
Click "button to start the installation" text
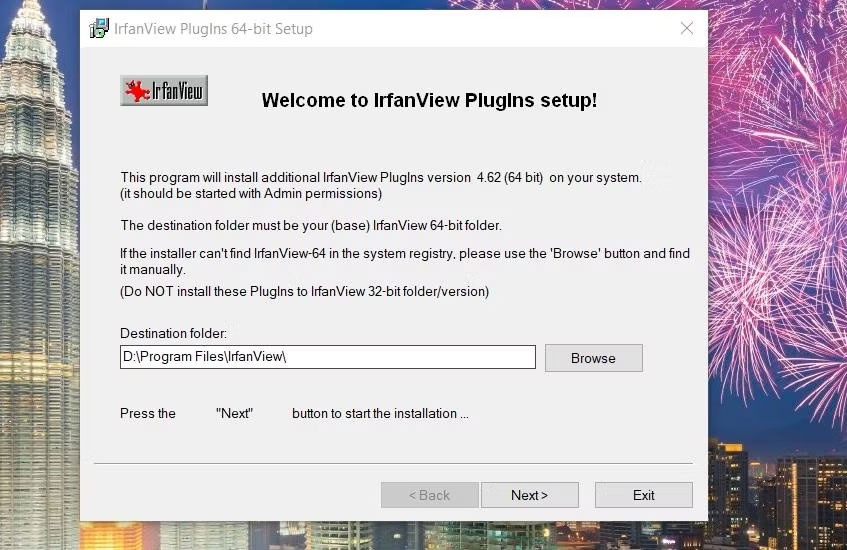click(380, 413)
